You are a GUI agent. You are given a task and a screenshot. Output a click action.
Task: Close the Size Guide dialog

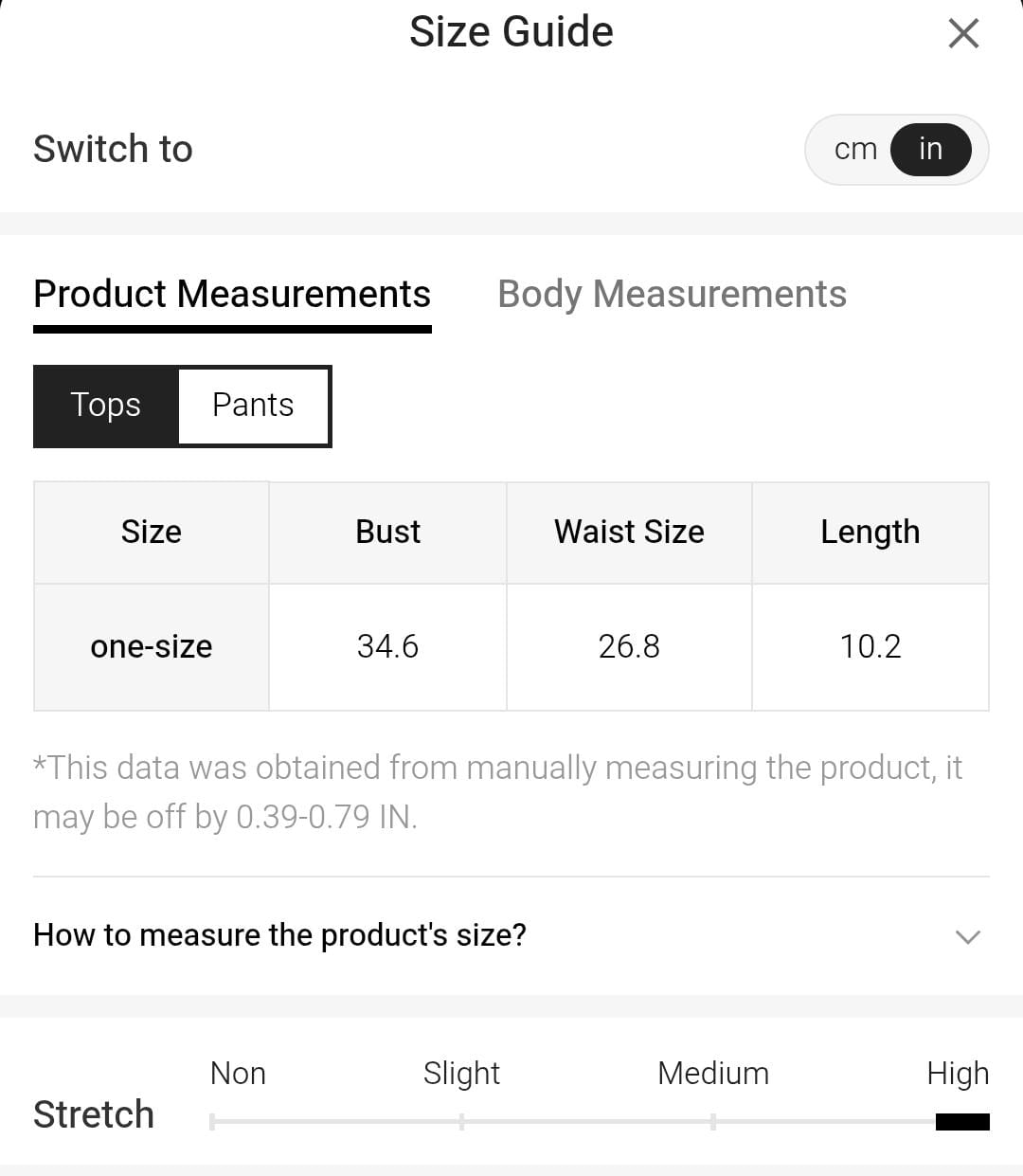click(963, 34)
